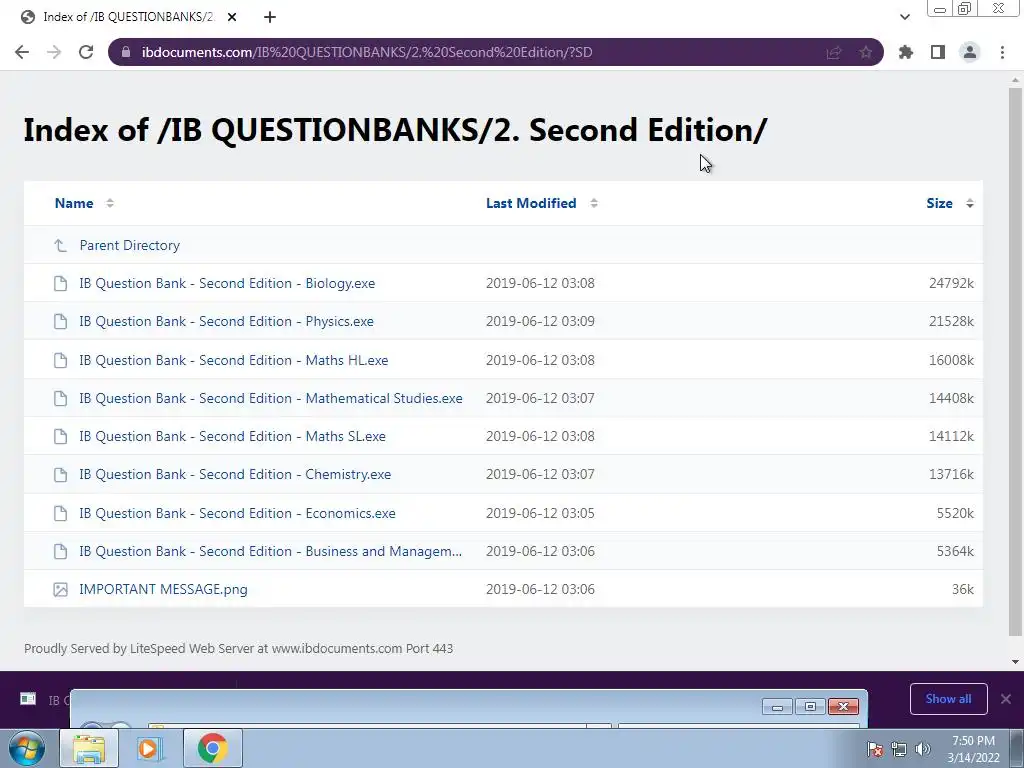
Task: Click the 24792k size for Biology
Action: pos(951,283)
